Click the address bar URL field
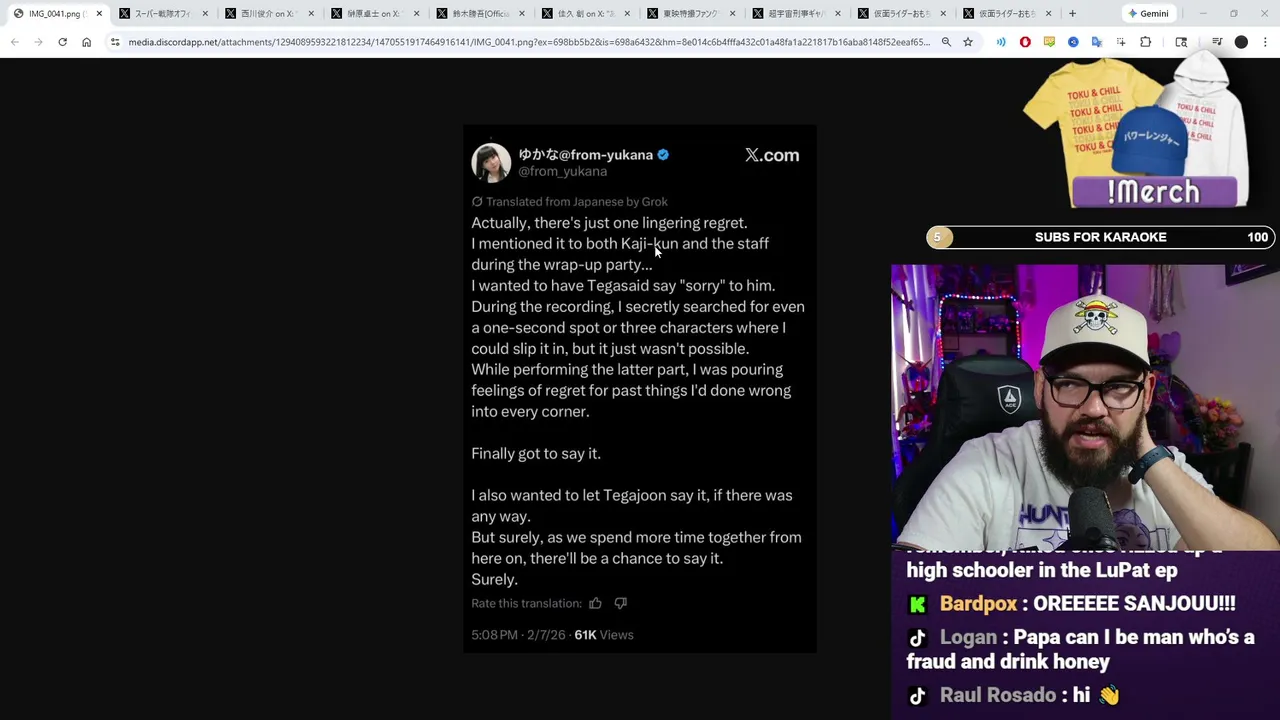1280x720 pixels. (530, 42)
